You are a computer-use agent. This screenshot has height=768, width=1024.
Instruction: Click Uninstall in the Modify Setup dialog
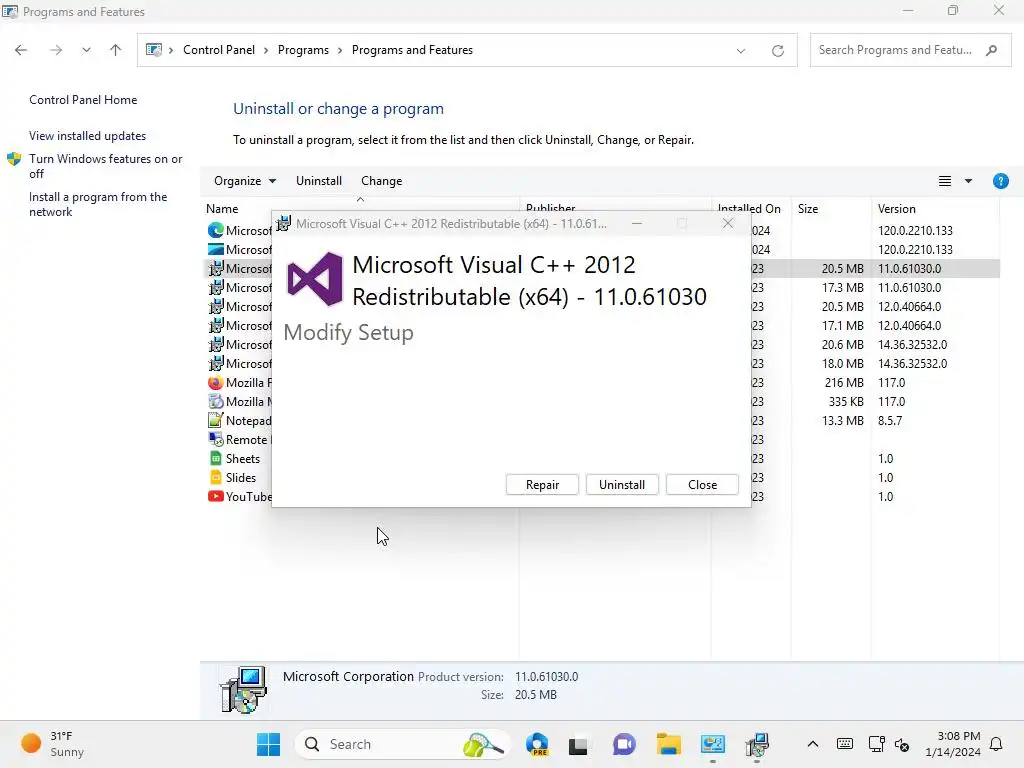(622, 485)
